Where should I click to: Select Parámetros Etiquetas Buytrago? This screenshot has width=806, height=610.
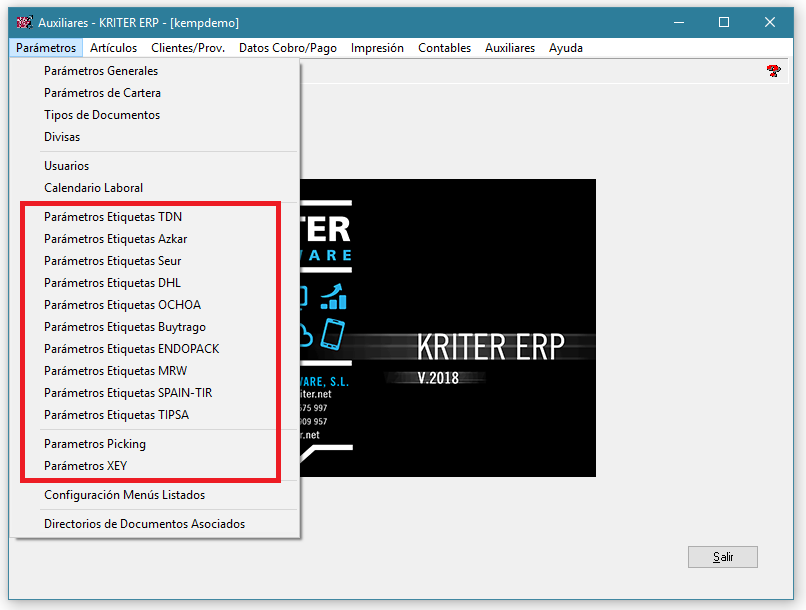tap(155, 327)
